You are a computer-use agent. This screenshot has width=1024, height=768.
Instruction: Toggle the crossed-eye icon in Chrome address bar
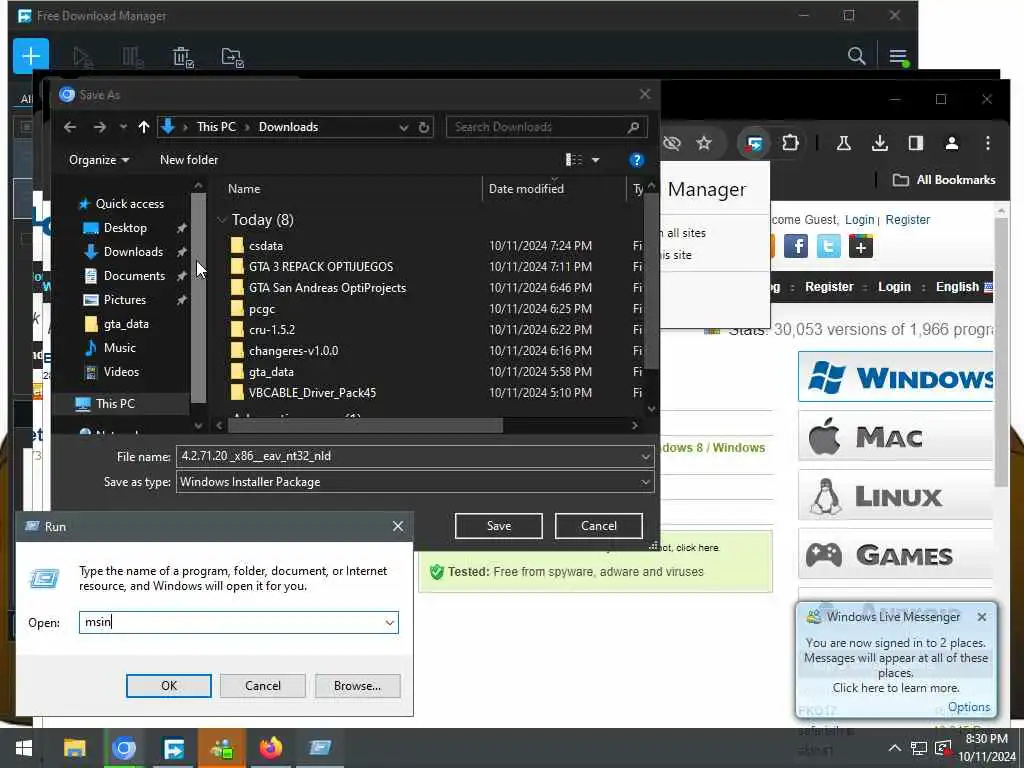tap(671, 143)
